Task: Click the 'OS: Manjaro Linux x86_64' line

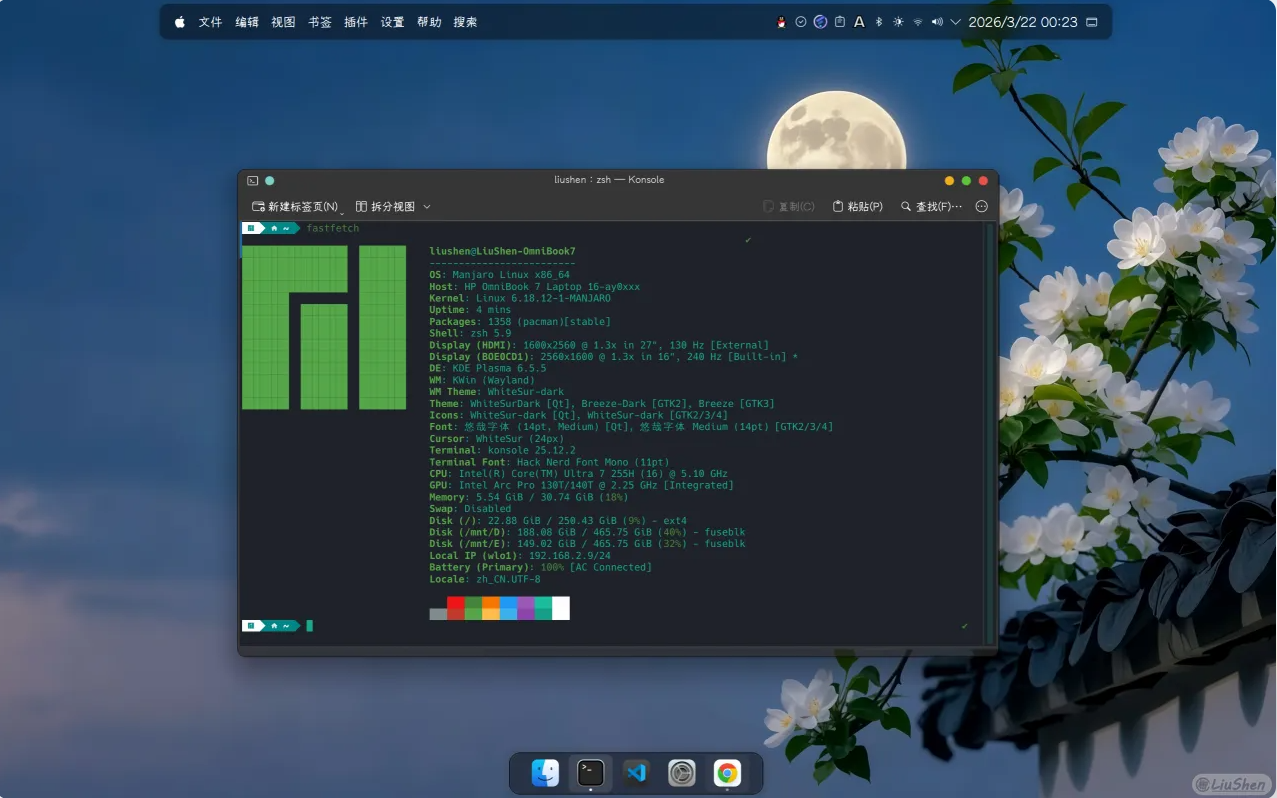Action: pyautogui.click(x=499, y=274)
